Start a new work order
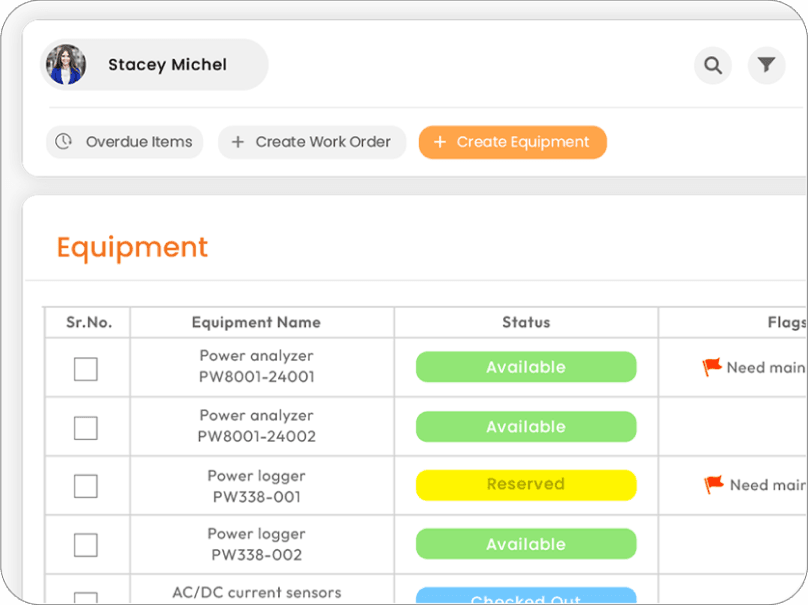The height and width of the screenshot is (605, 808). point(312,142)
